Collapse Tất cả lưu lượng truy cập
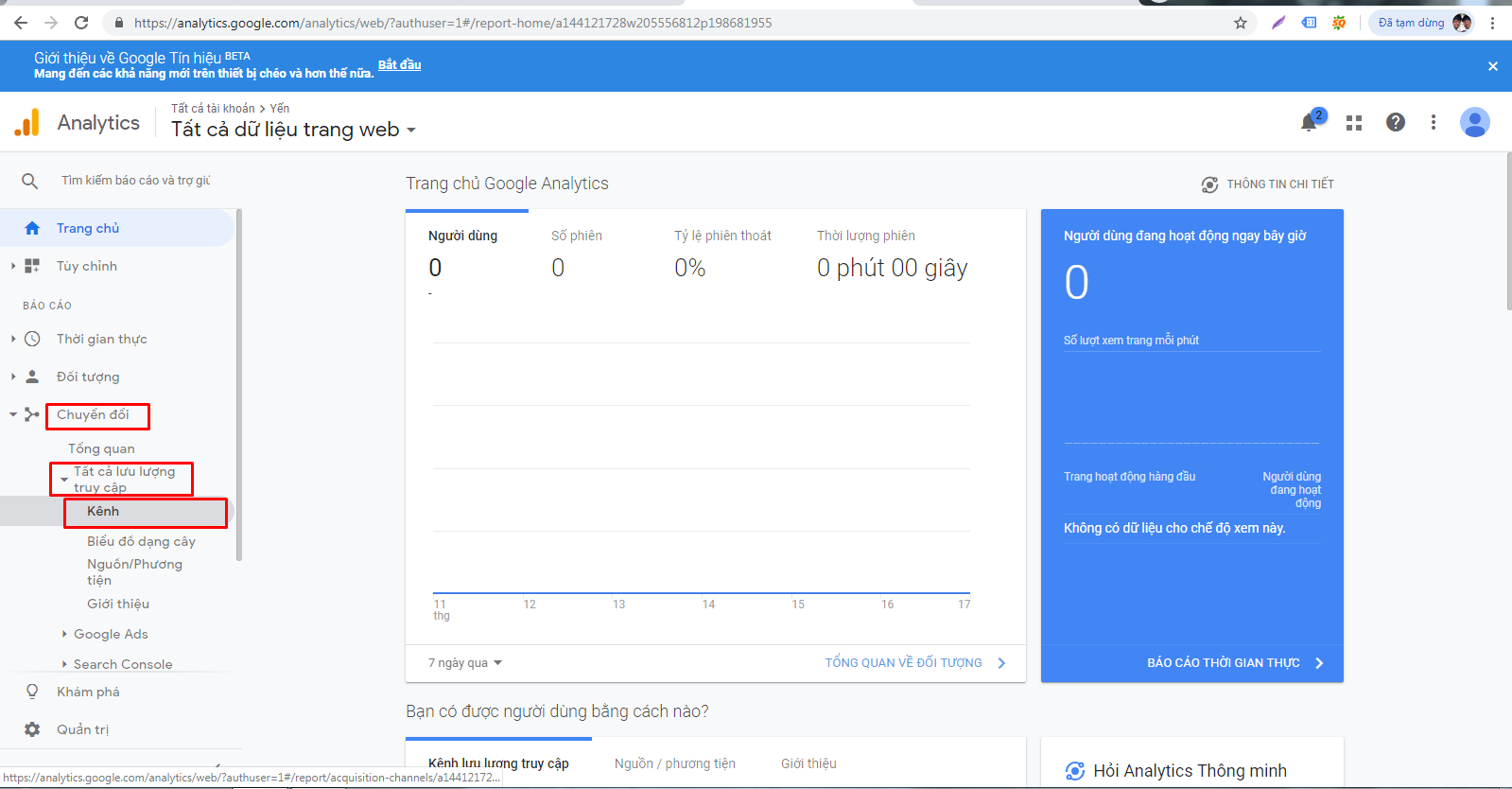Viewport: 1512px width, 789px height. point(63,479)
